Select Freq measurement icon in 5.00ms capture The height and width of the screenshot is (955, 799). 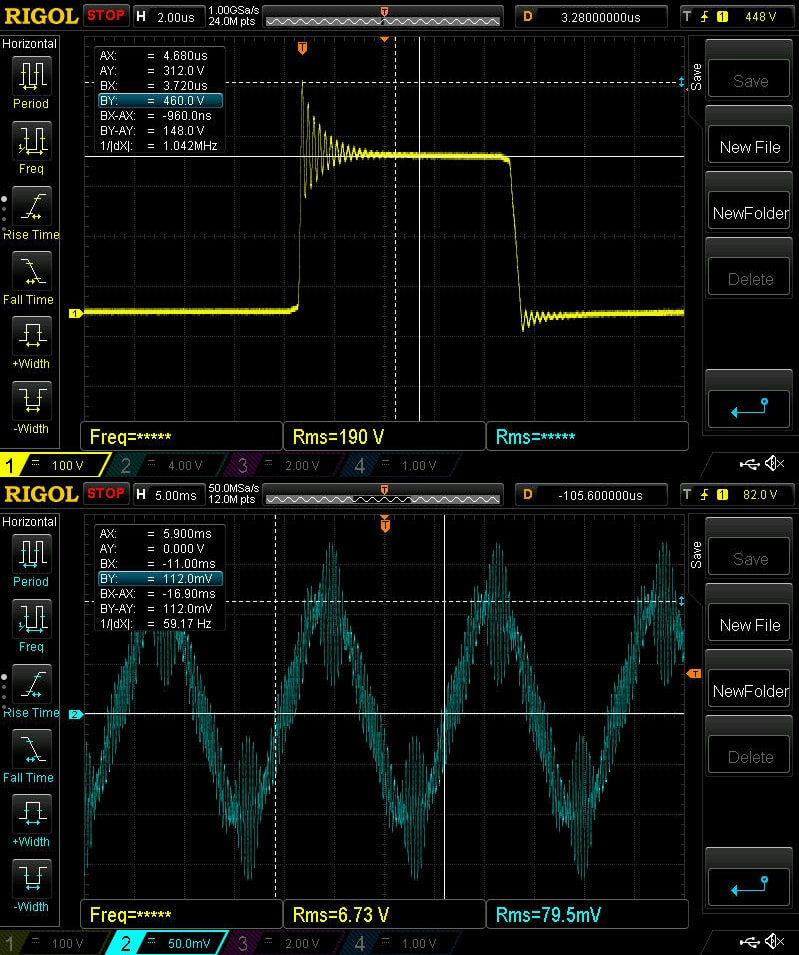(32, 619)
